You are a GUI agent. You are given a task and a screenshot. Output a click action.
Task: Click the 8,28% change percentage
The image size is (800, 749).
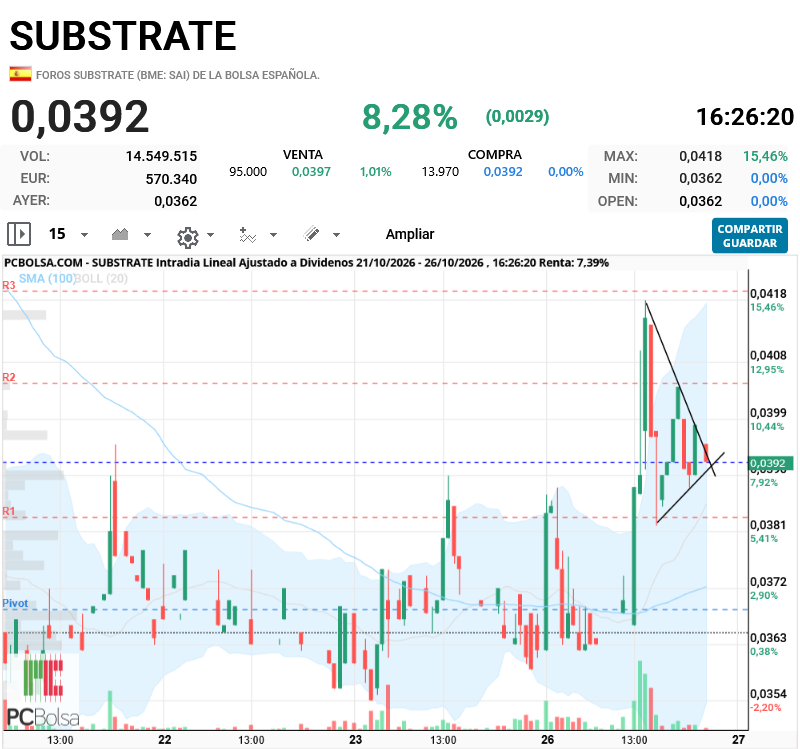point(410,117)
